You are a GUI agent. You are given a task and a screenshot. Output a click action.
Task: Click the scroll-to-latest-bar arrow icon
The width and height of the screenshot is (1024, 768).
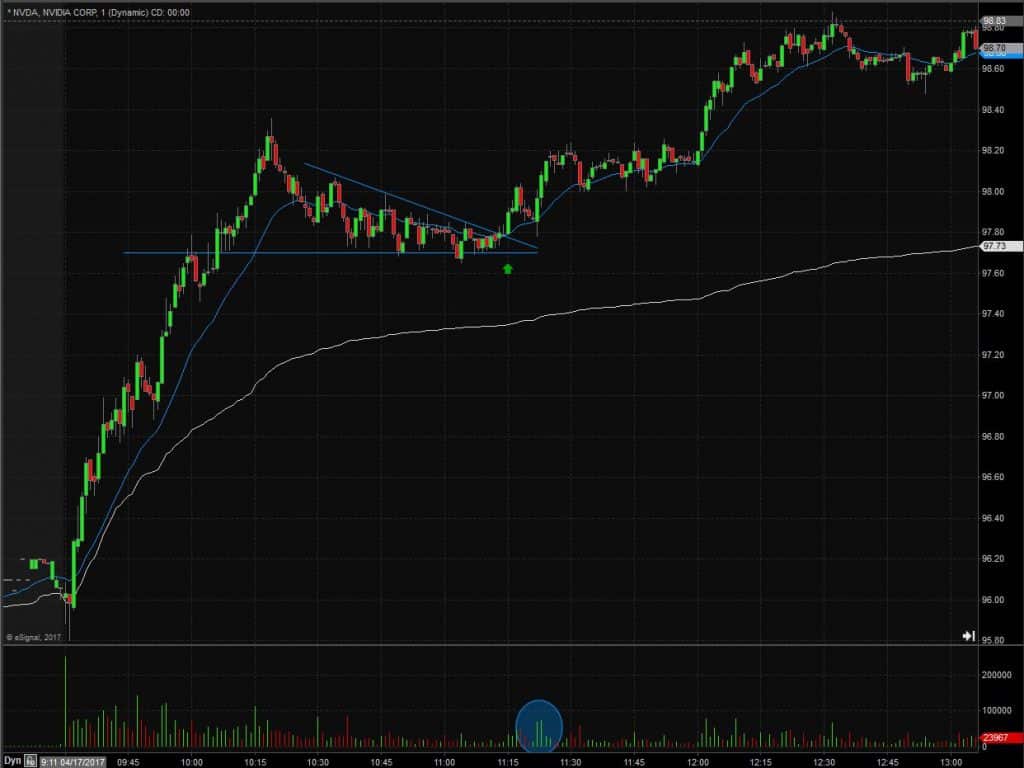pyautogui.click(x=968, y=635)
